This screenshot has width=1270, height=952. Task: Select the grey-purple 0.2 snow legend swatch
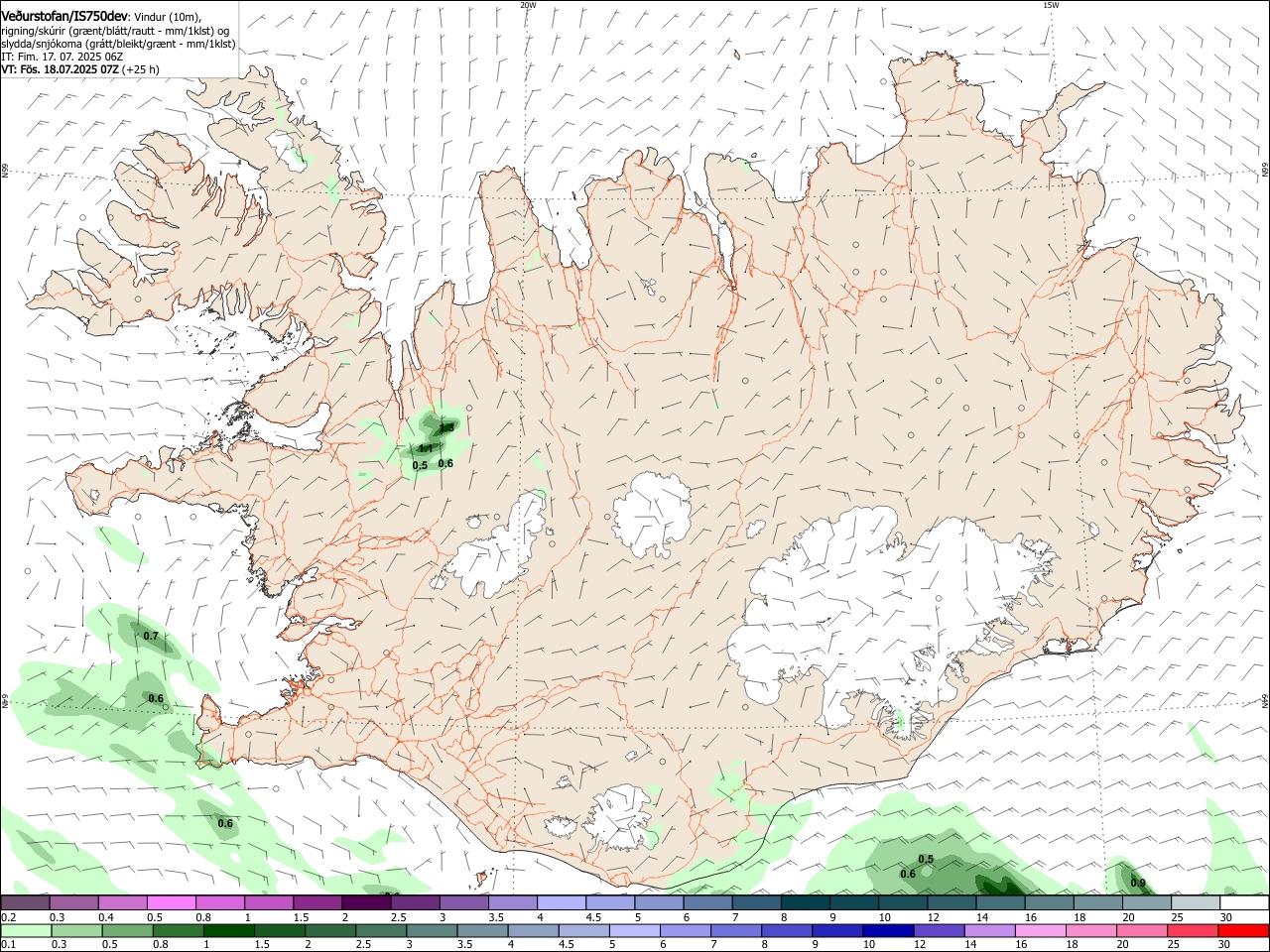point(25,903)
